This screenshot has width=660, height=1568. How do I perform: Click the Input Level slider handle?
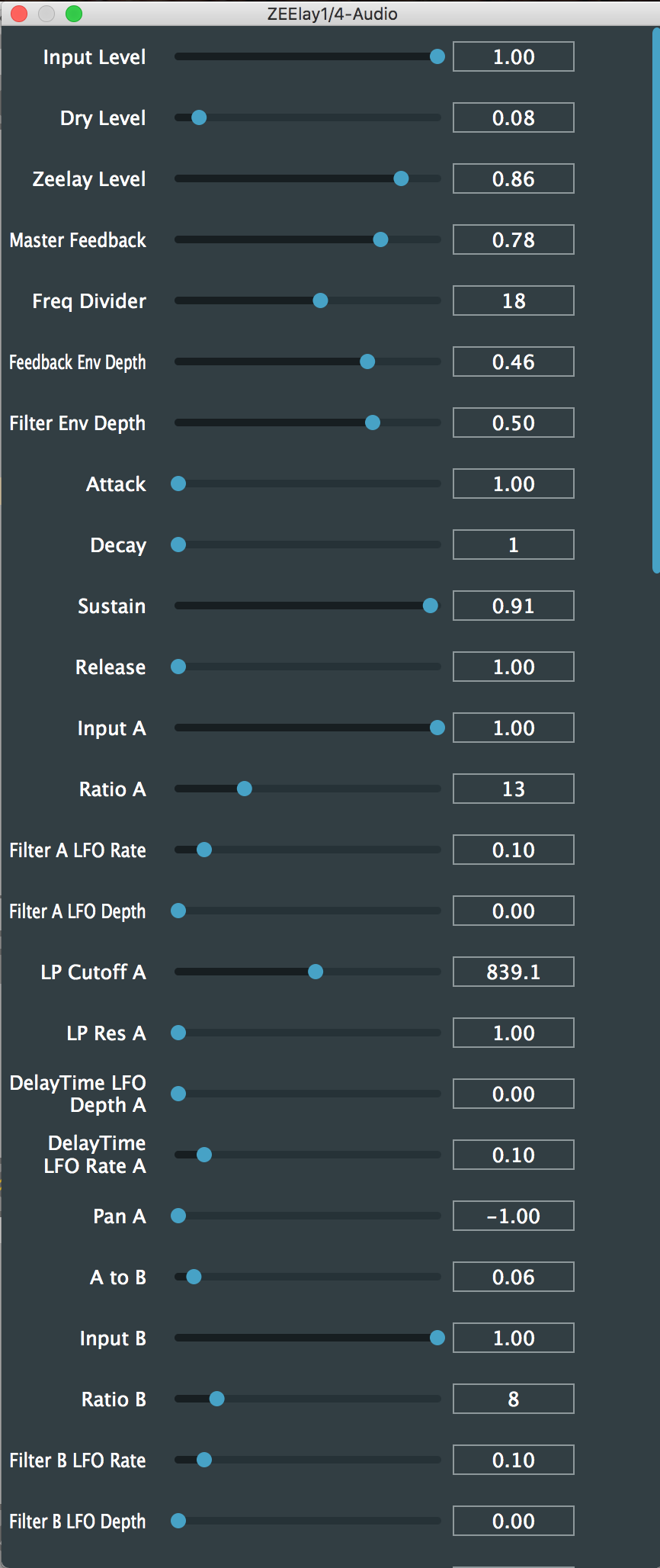tap(437, 56)
